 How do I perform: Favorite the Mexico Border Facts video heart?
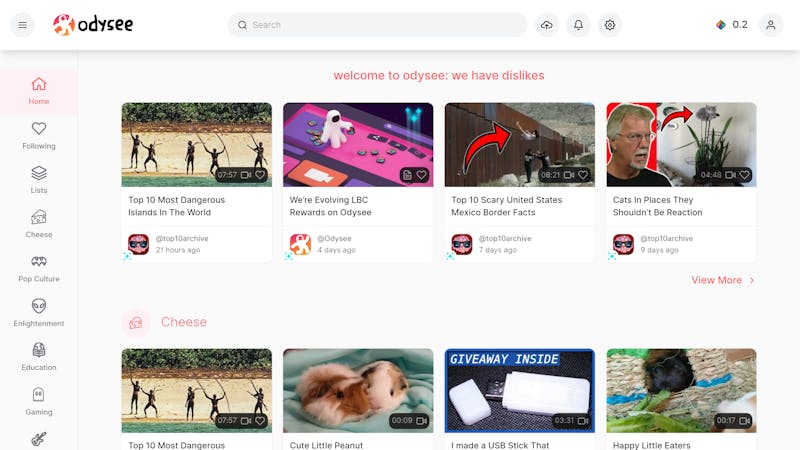point(583,175)
